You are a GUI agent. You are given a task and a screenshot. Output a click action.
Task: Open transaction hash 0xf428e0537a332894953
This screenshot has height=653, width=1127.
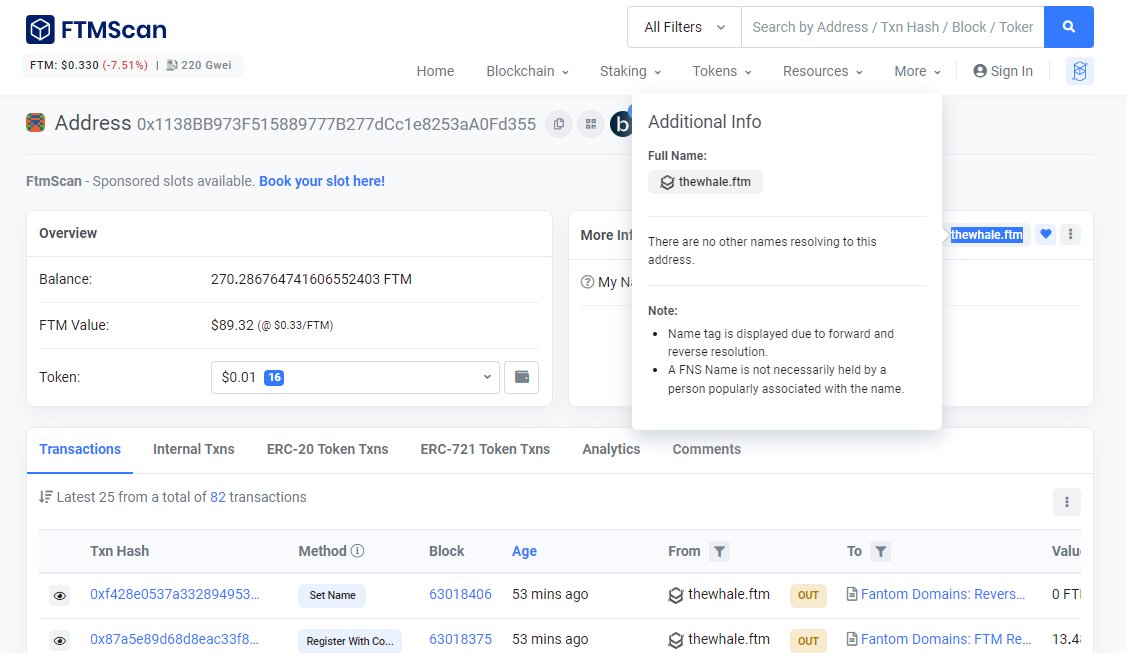[x=175, y=594]
